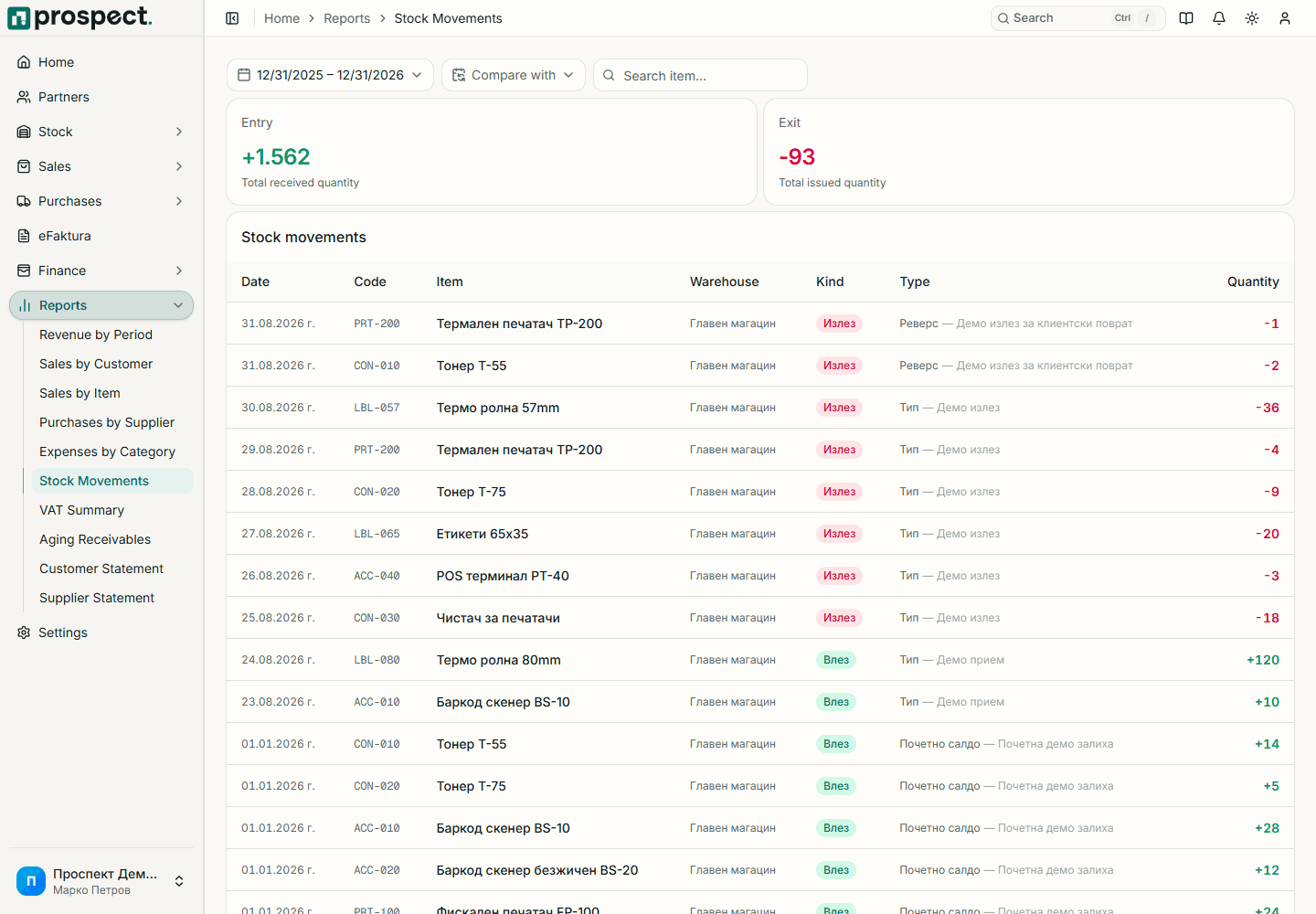Expand the Sales menu chevron
This screenshot has width=1316, height=914.
click(x=179, y=166)
